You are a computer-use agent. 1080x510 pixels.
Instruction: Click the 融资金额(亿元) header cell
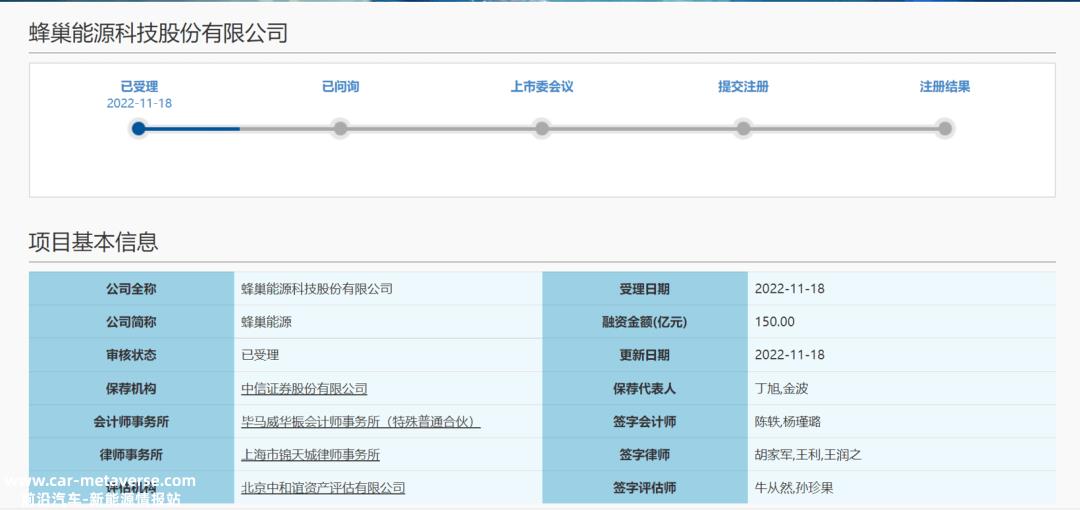tap(645, 322)
